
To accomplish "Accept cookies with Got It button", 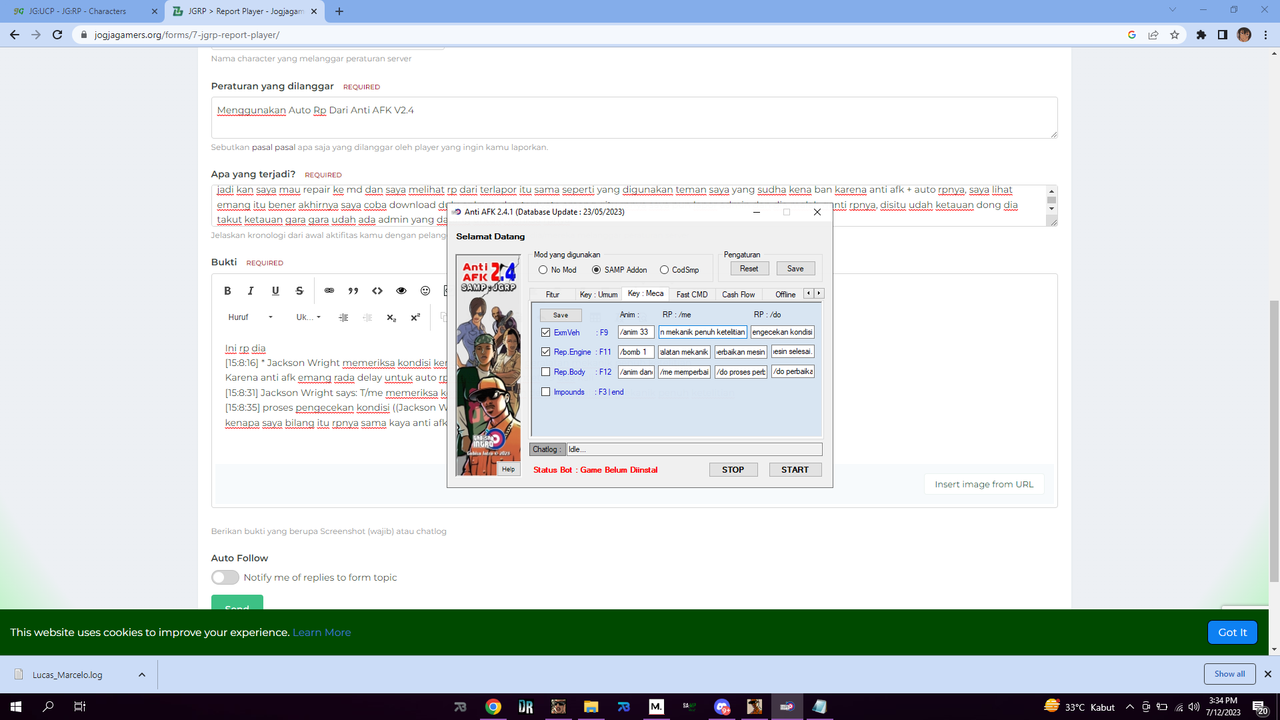I will click(x=1232, y=632).
